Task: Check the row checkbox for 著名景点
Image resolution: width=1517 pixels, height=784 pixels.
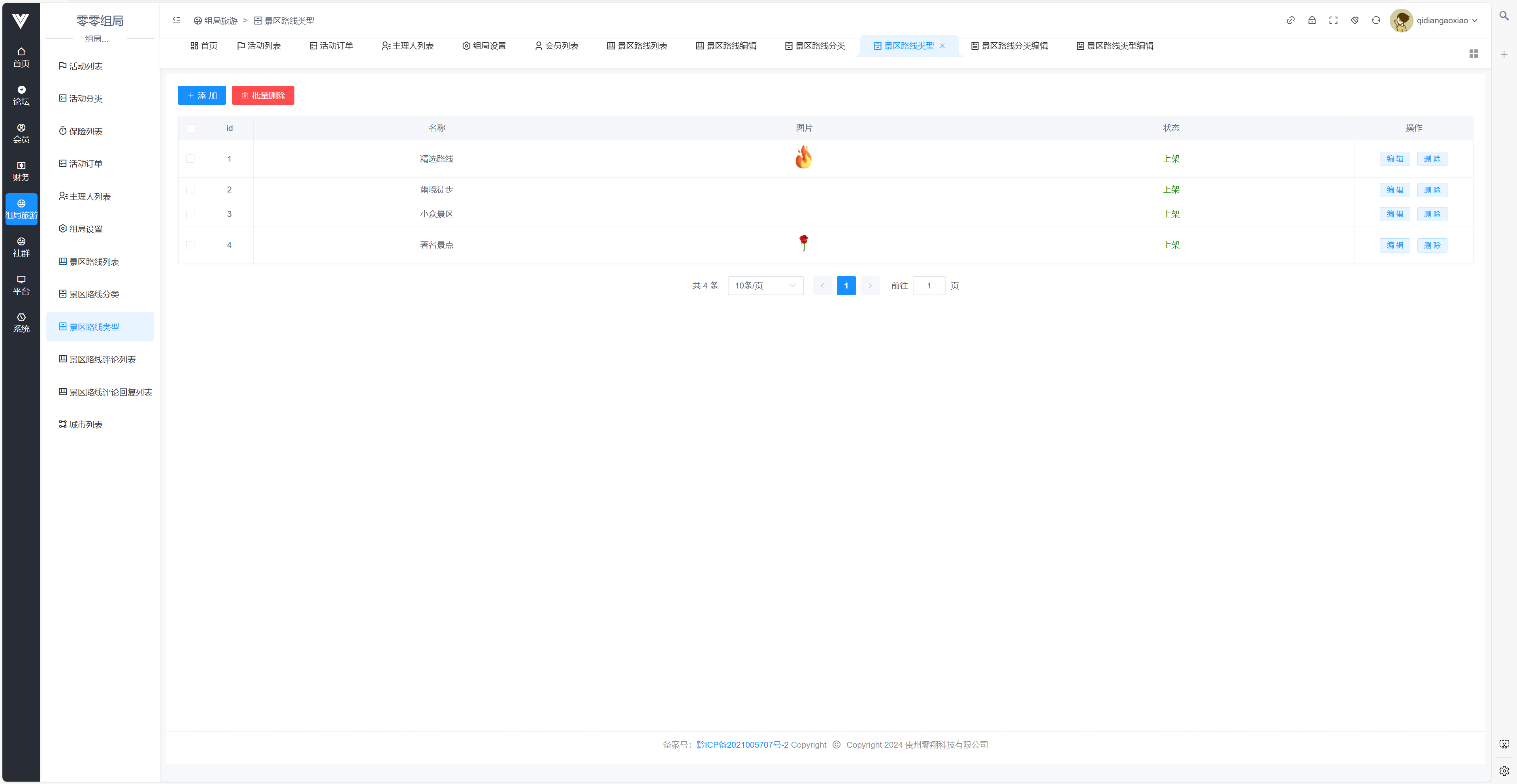Action: [190, 245]
